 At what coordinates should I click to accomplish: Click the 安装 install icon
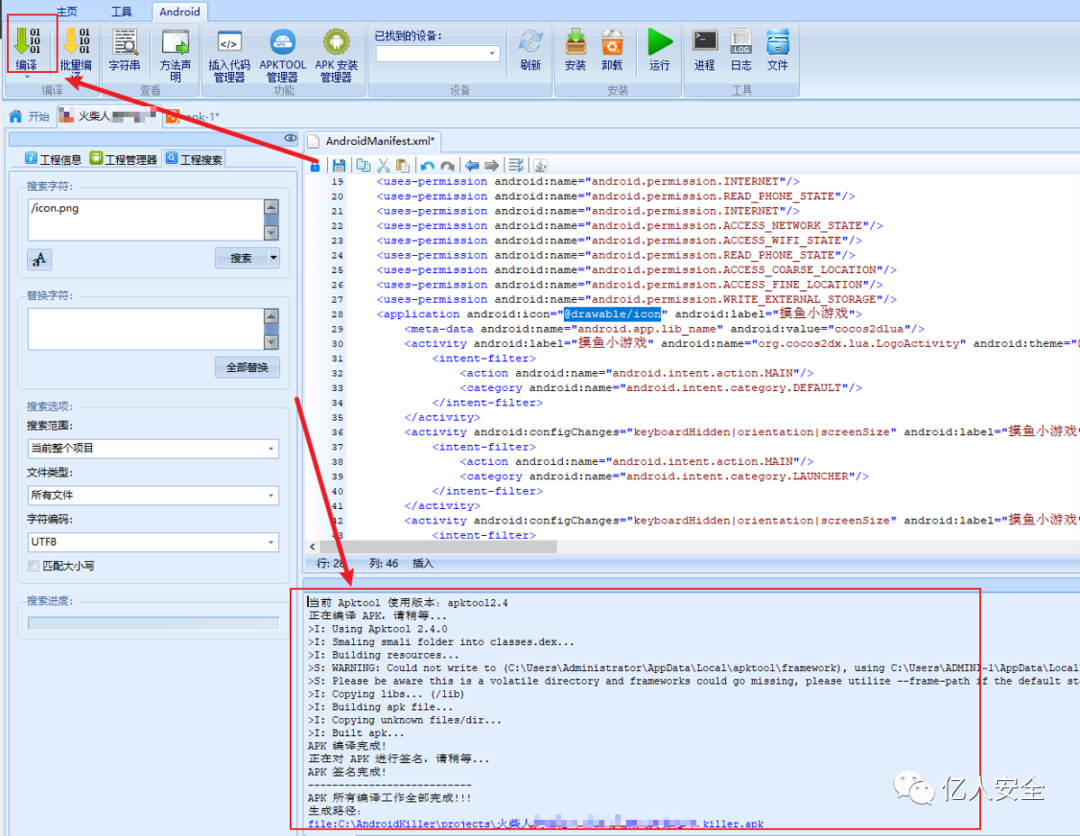coord(575,49)
